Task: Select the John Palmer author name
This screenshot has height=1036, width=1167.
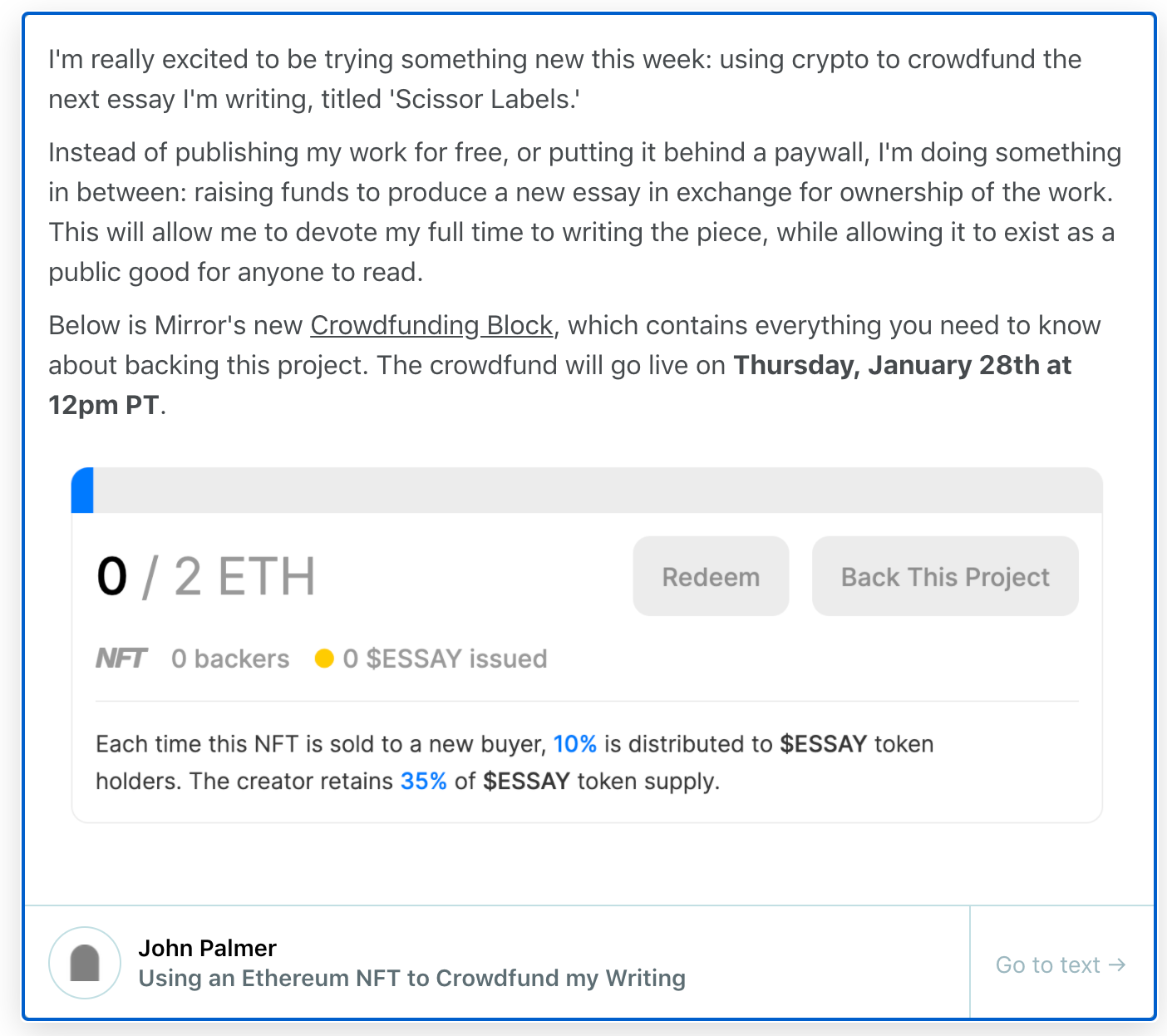Action: point(207,948)
